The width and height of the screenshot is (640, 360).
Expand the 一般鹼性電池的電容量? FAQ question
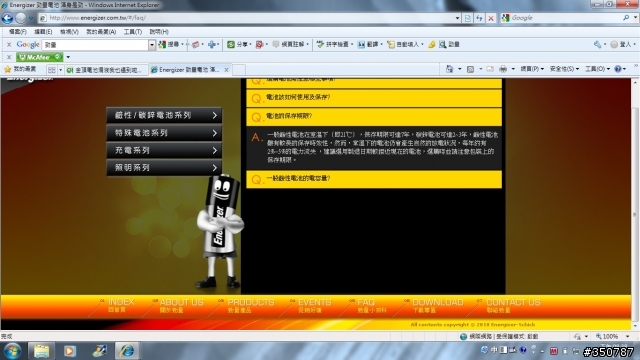click(x=374, y=179)
